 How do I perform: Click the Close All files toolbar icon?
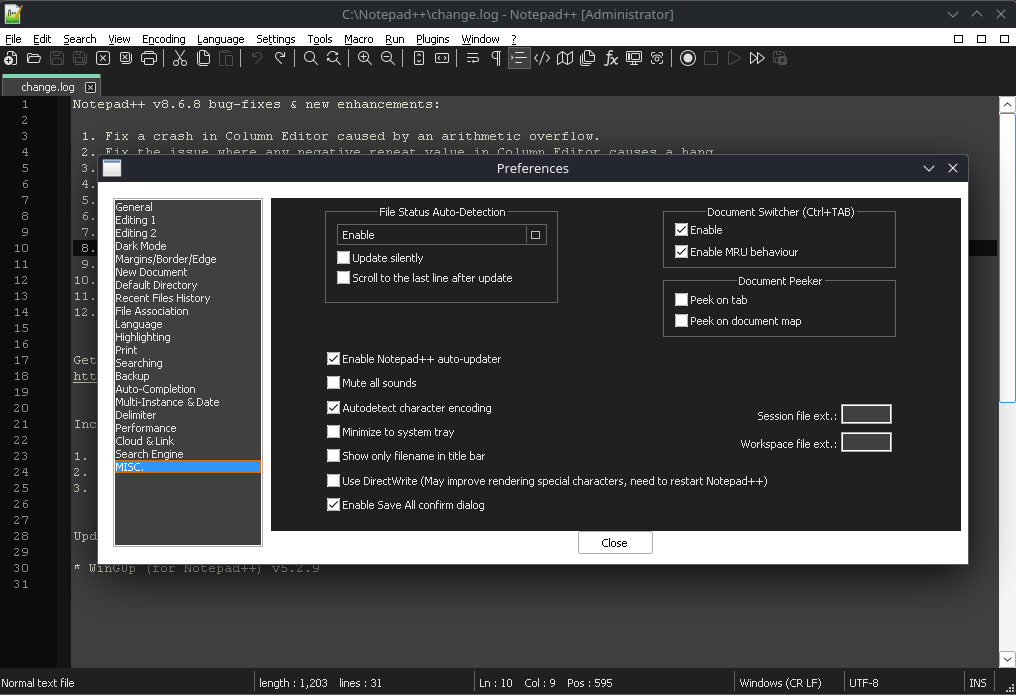click(126, 58)
